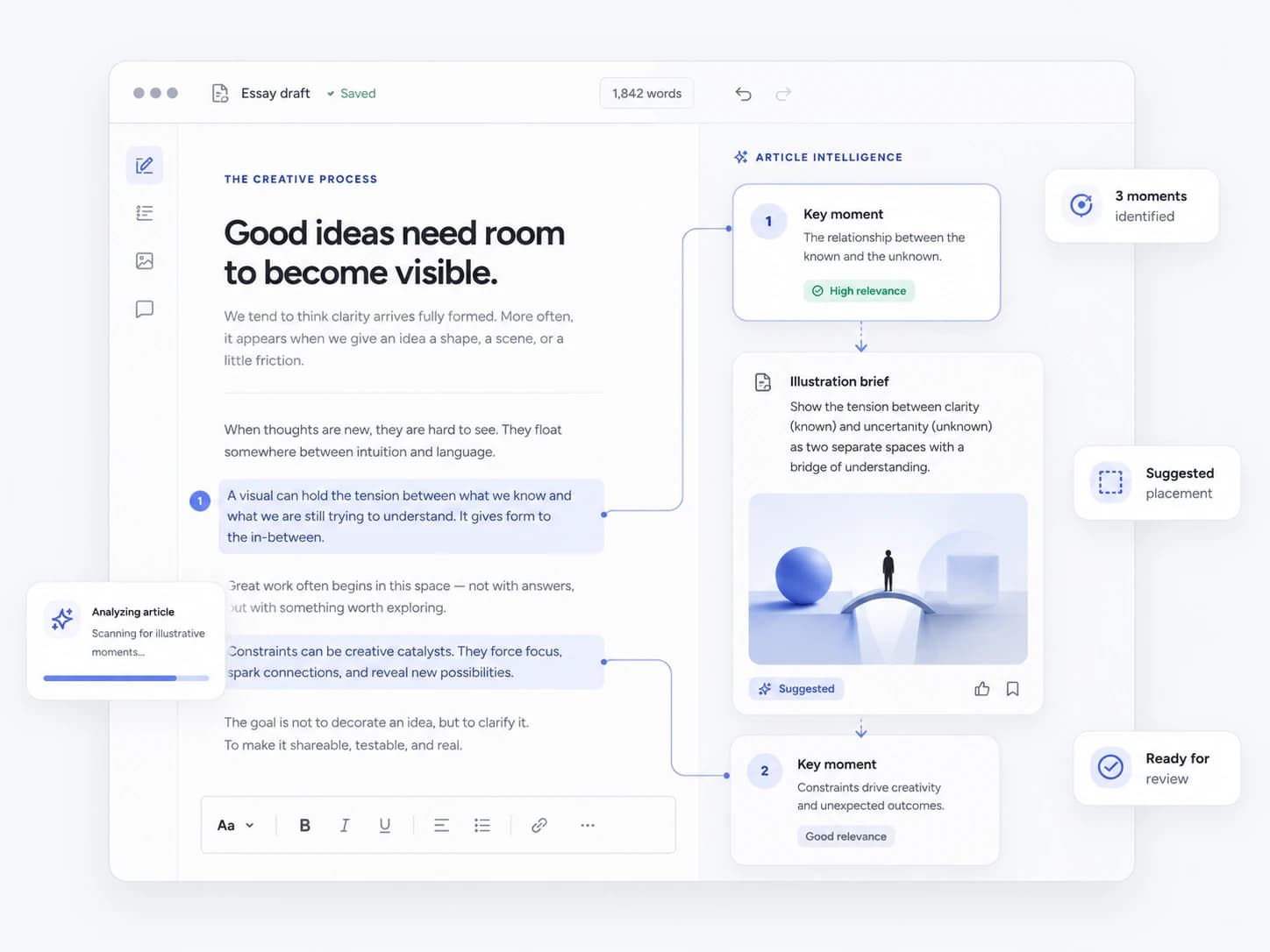The image size is (1270, 952).
Task: Click the document icon beside Essay draft
Action: [220, 93]
